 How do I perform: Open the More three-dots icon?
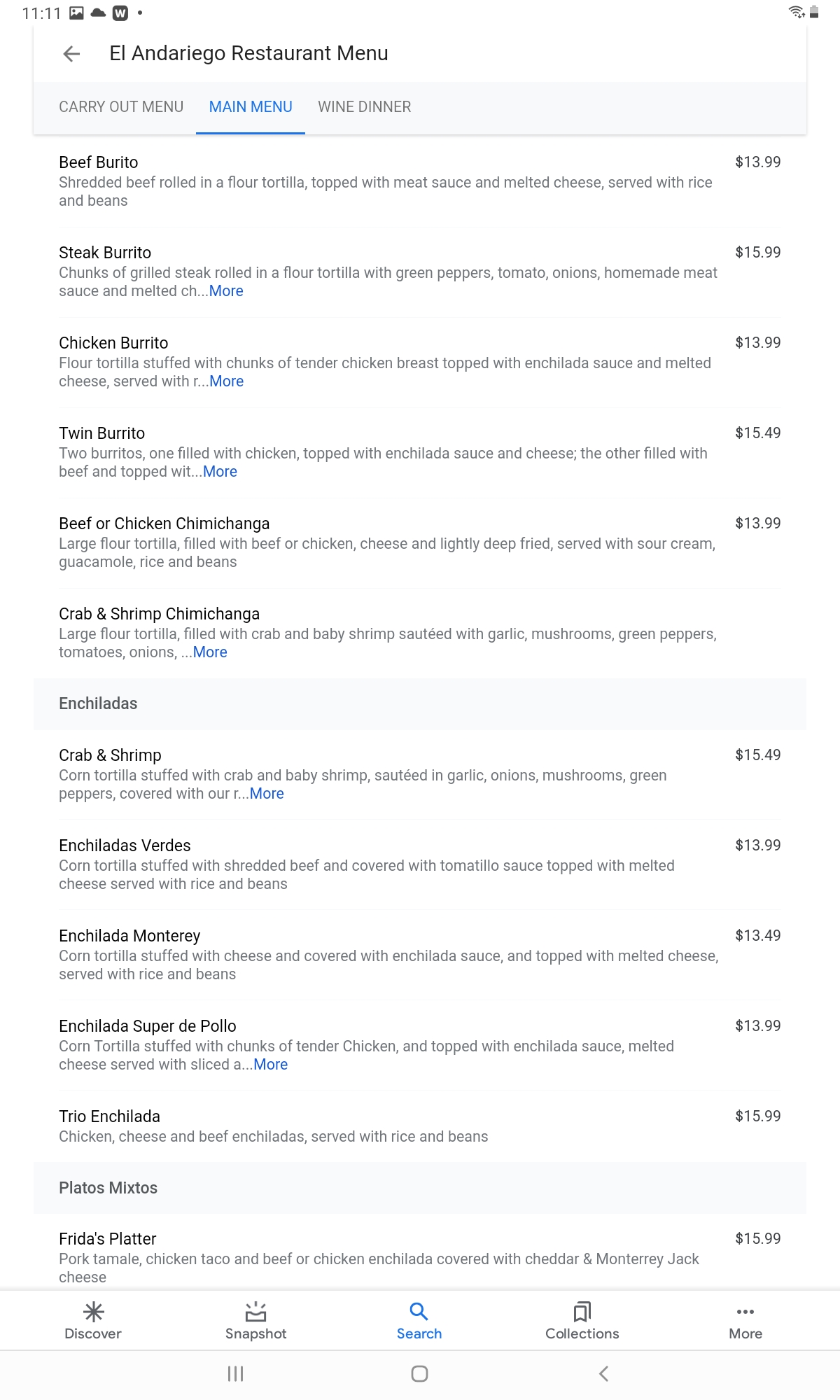(x=745, y=1311)
